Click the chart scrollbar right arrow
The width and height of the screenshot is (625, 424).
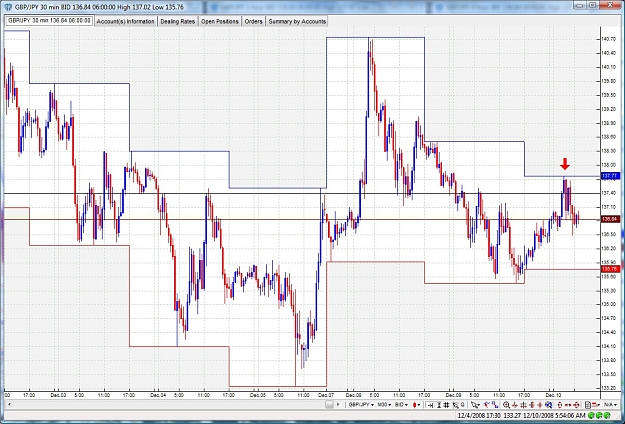(x=338, y=404)
